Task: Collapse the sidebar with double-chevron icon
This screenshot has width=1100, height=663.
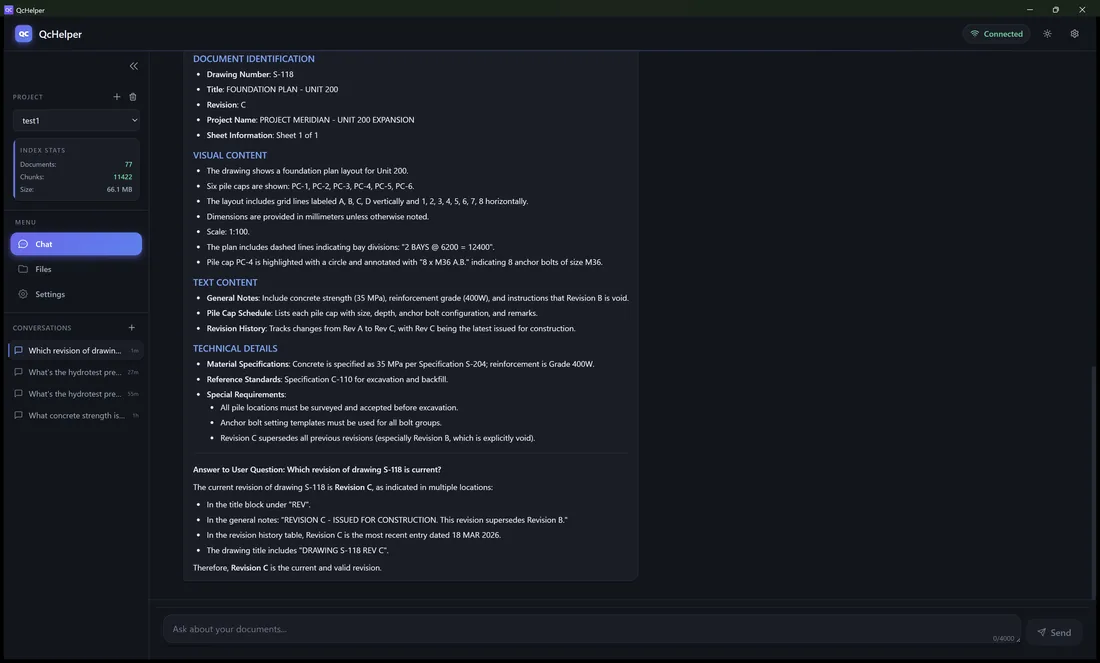Action: pos(133,66)
